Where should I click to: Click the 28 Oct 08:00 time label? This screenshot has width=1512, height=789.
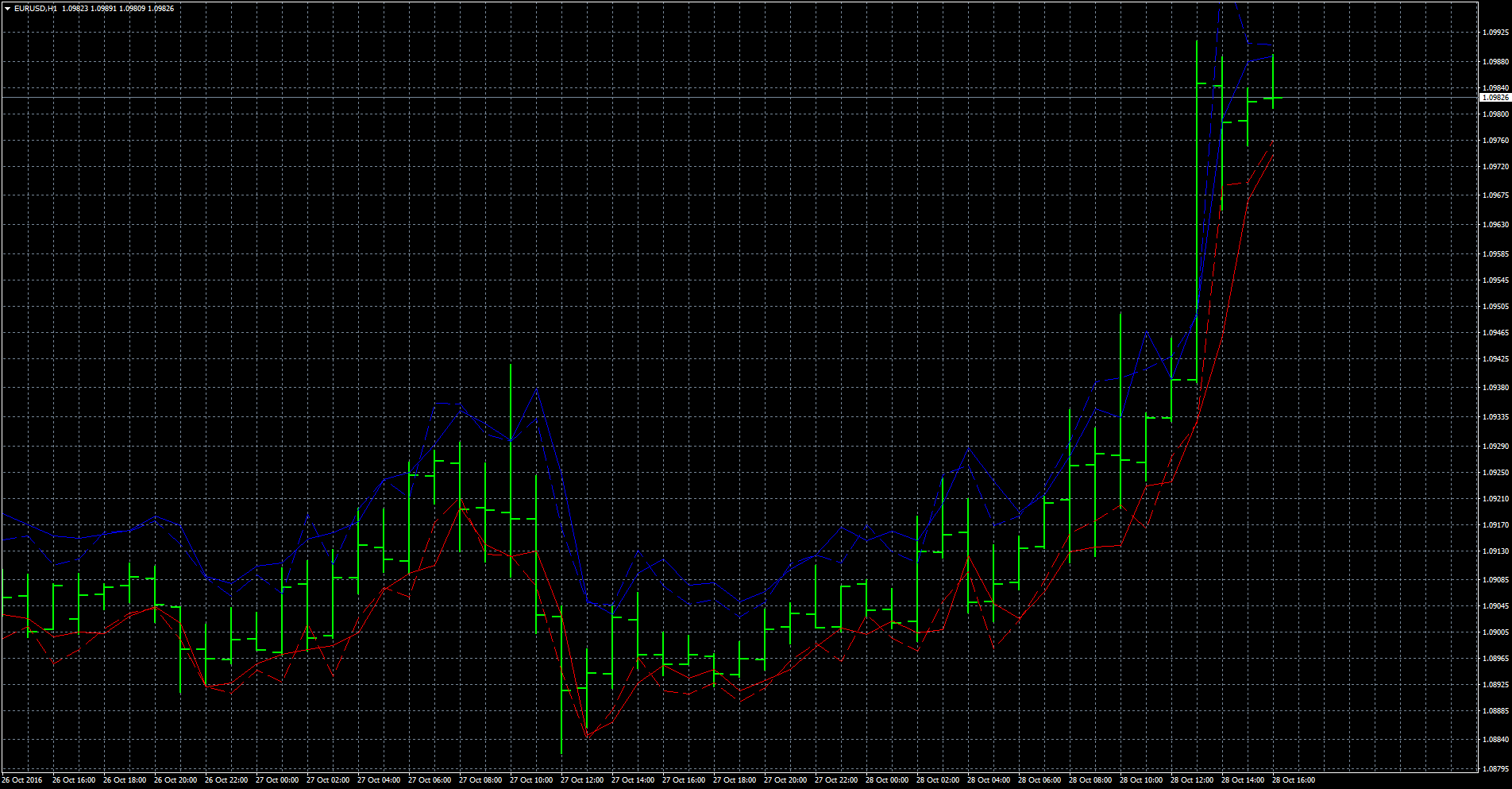(1090, 780)
